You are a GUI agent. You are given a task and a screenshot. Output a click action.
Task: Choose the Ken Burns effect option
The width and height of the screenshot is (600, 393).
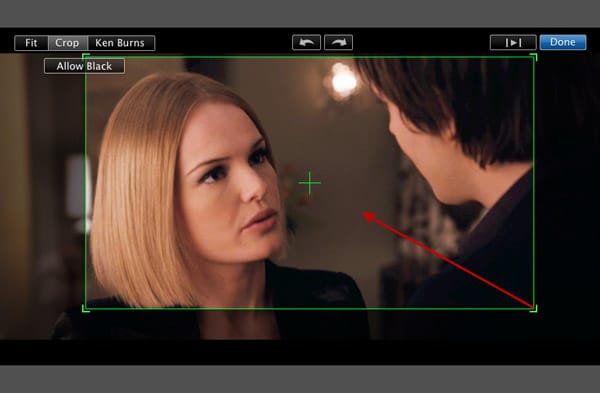(121, 43)
